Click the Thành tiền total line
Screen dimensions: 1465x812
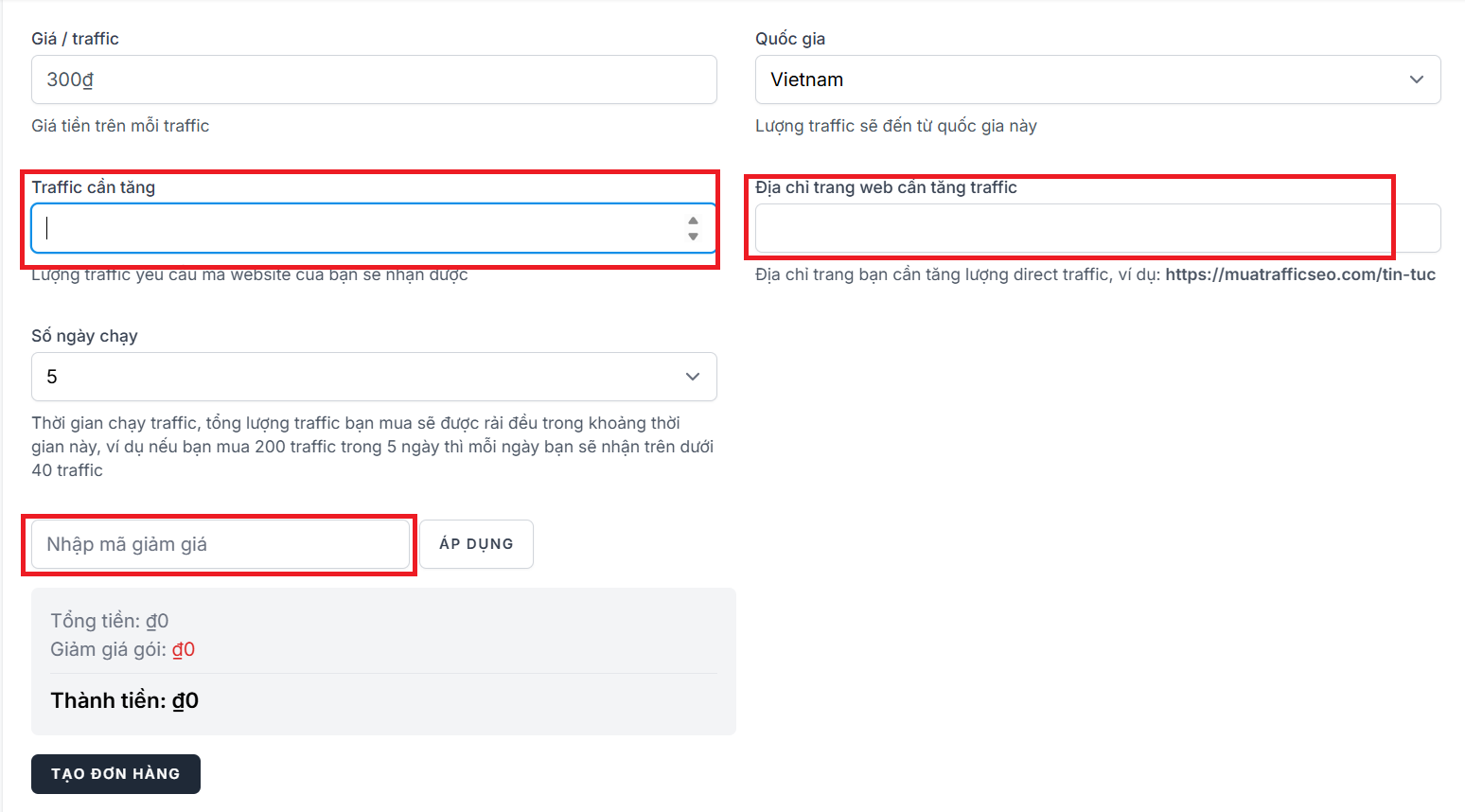pos(125,700)
